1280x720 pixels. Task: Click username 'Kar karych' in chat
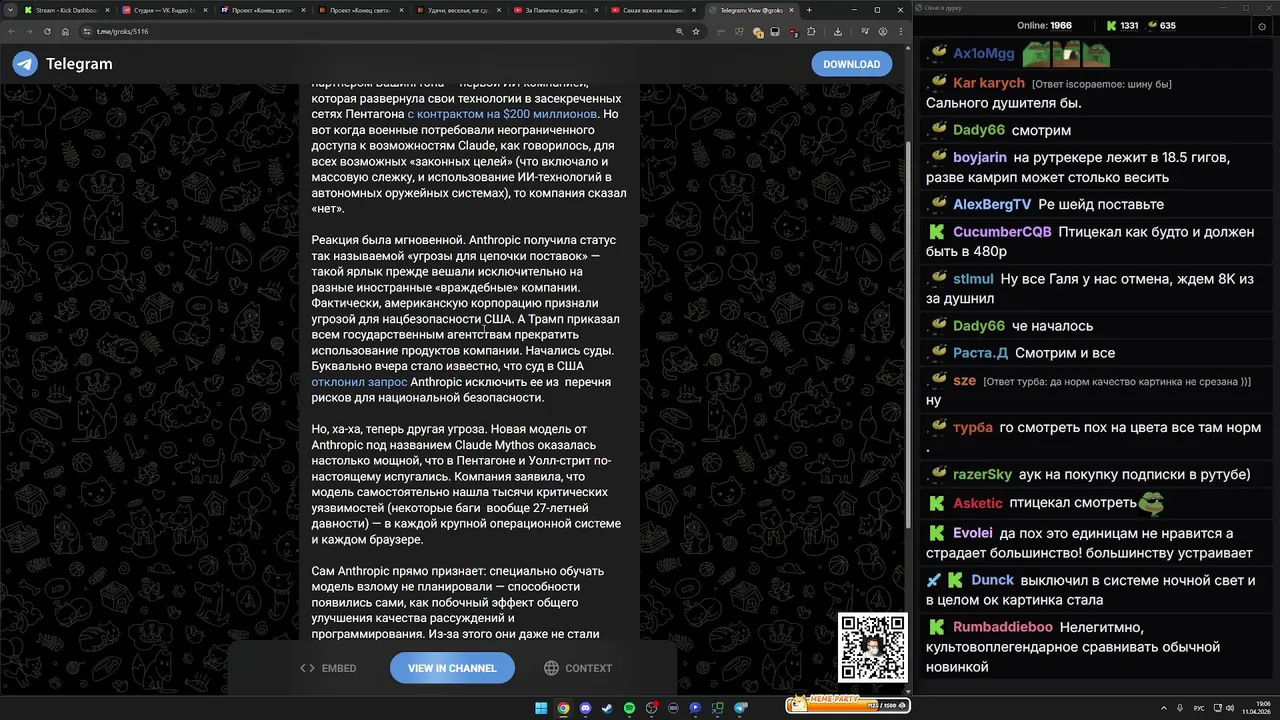click(x=989, y=83)
